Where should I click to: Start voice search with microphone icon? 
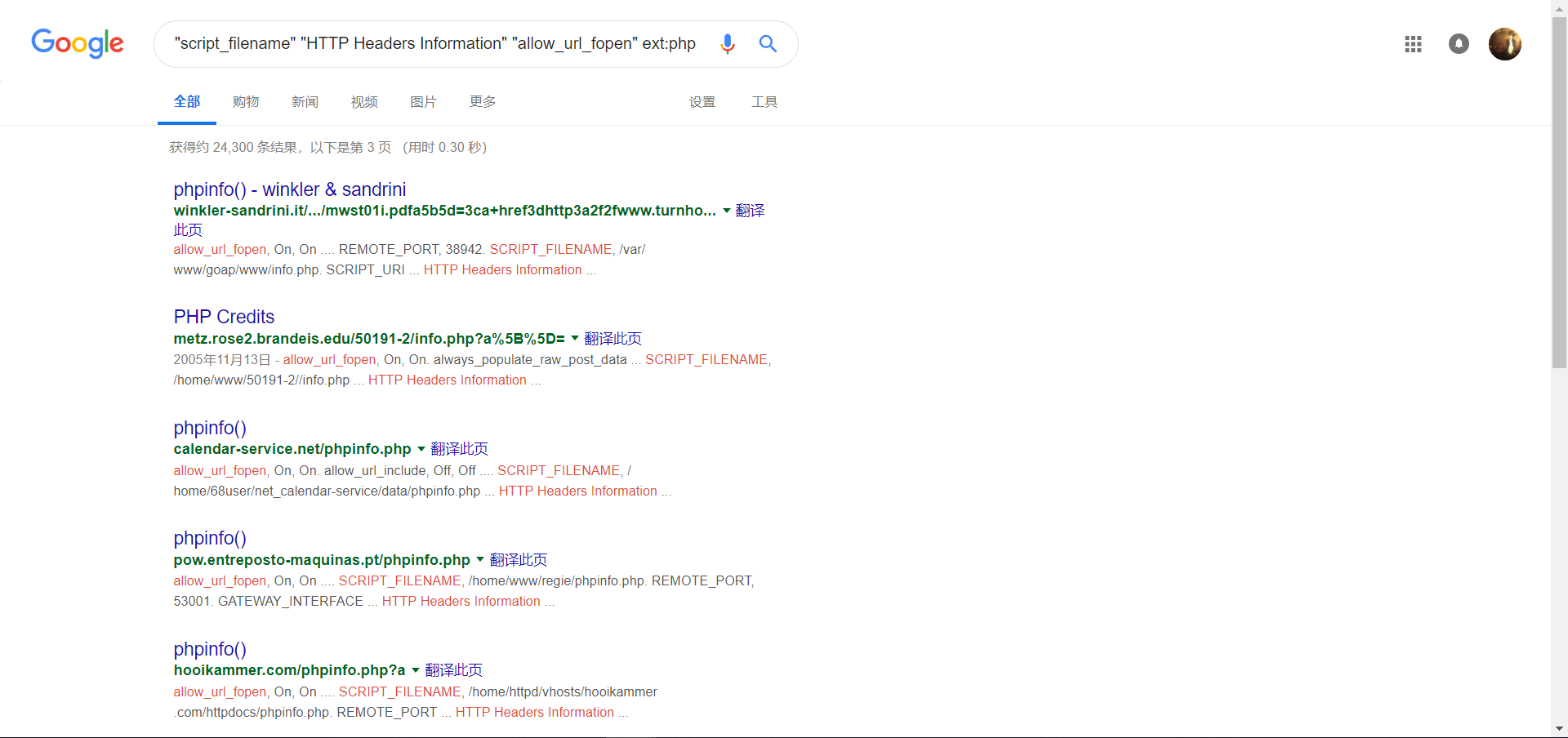click(x=727, y=44)
